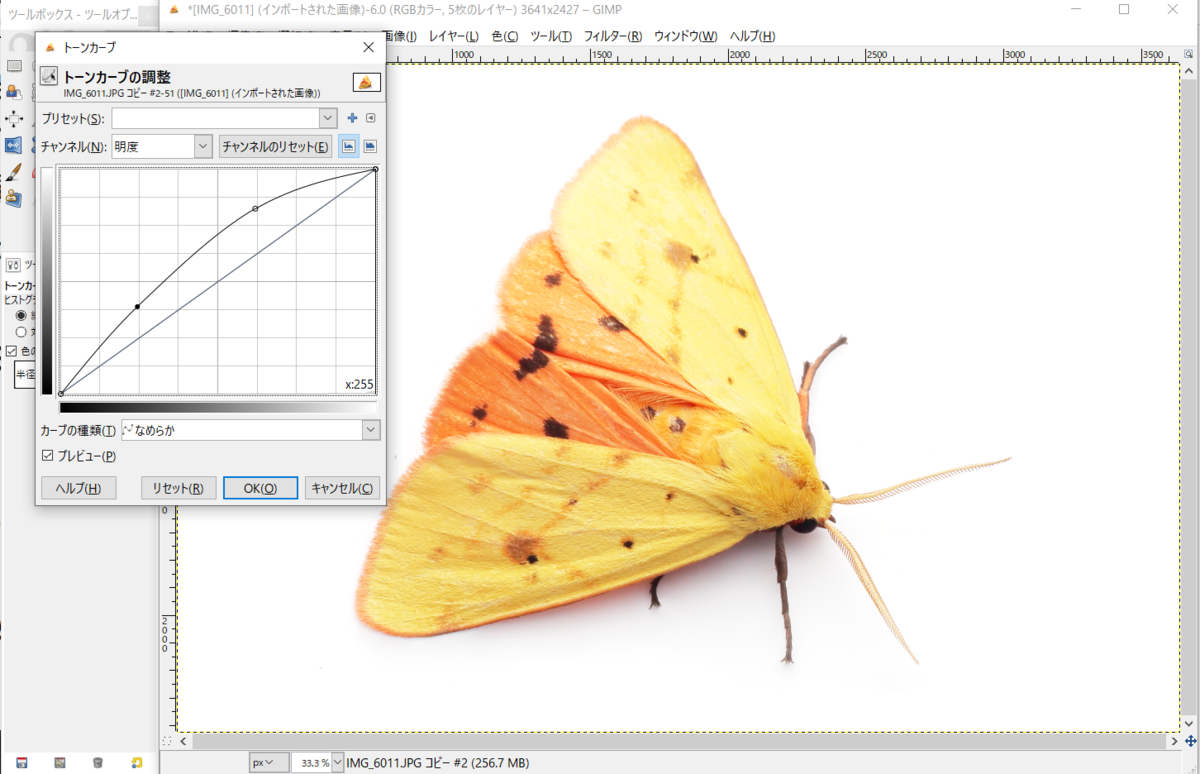Open the フィルター(R) menu
This screenshot has height=774, width=1200.
point(613,36)
